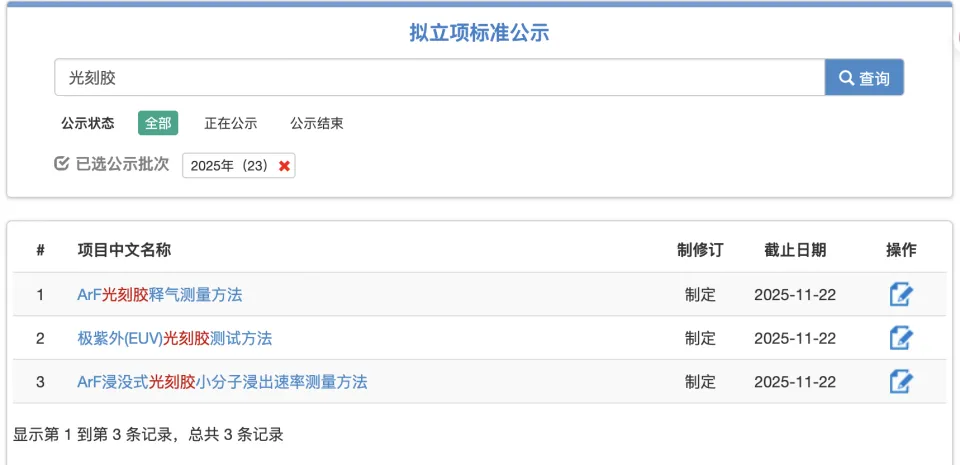The height and width of the screenshot is (465, 960).
Task: Click edit icon for ArF浸没式光刻胶小分子浸出速率 row
Action: click(x=901, y=381)
